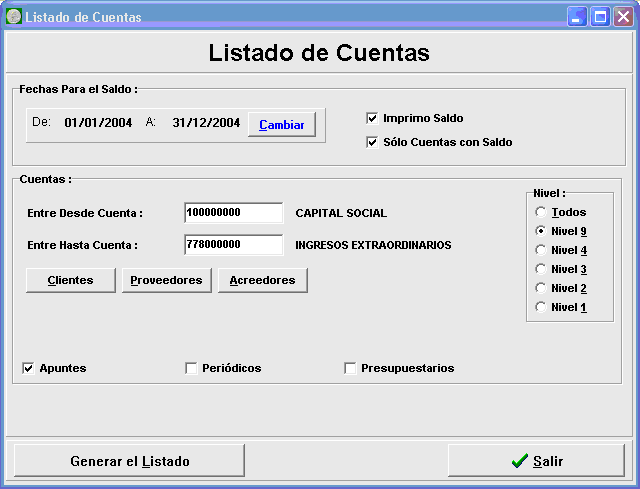This screenshot has width=640, height=489.
Task: Select the Todos level radio button
Action: [x=541, y=212]
